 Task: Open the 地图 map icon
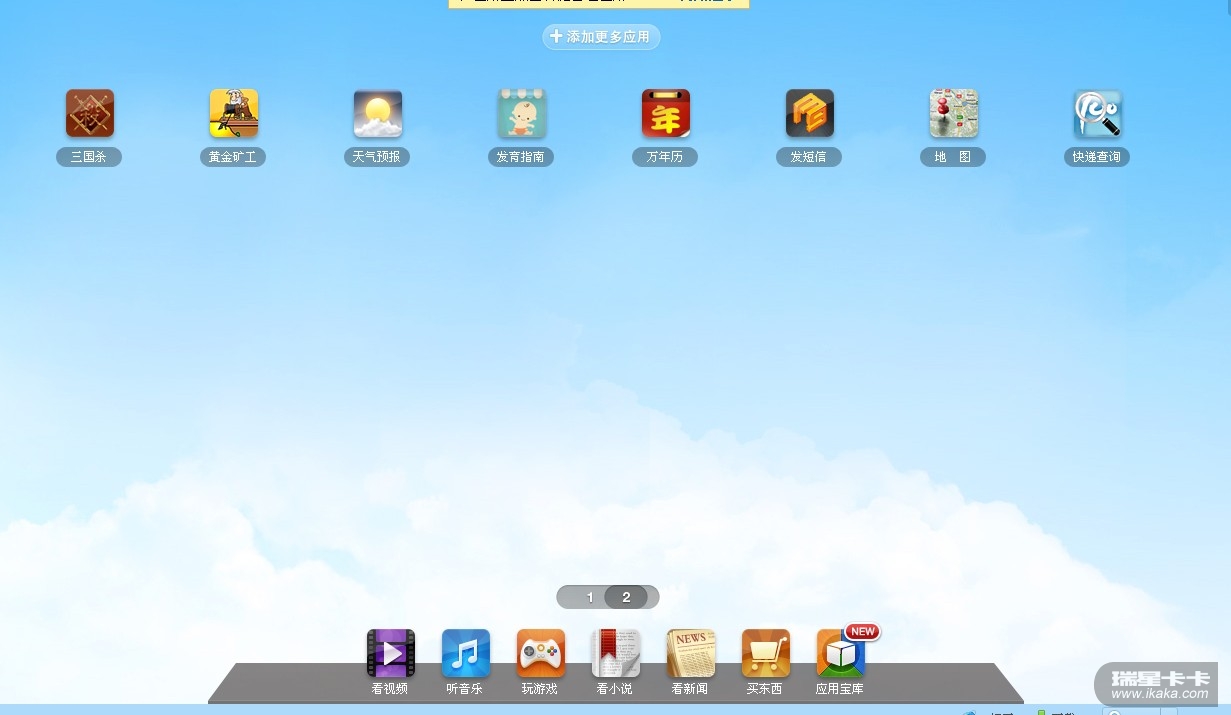(x=954, y=114)
